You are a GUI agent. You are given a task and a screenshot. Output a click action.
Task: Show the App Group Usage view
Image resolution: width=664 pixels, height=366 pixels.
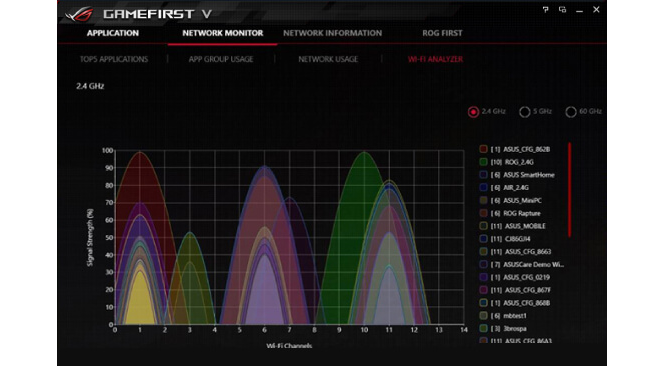[x=221, y=59]
